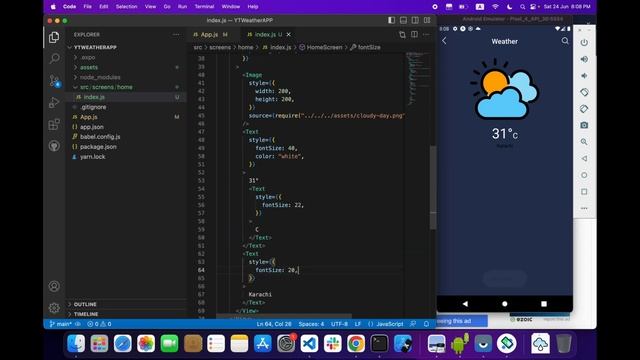Open emulator extended controls ellipsis
The height and width of the screenshot is (360, 640).
coord(584,208)
